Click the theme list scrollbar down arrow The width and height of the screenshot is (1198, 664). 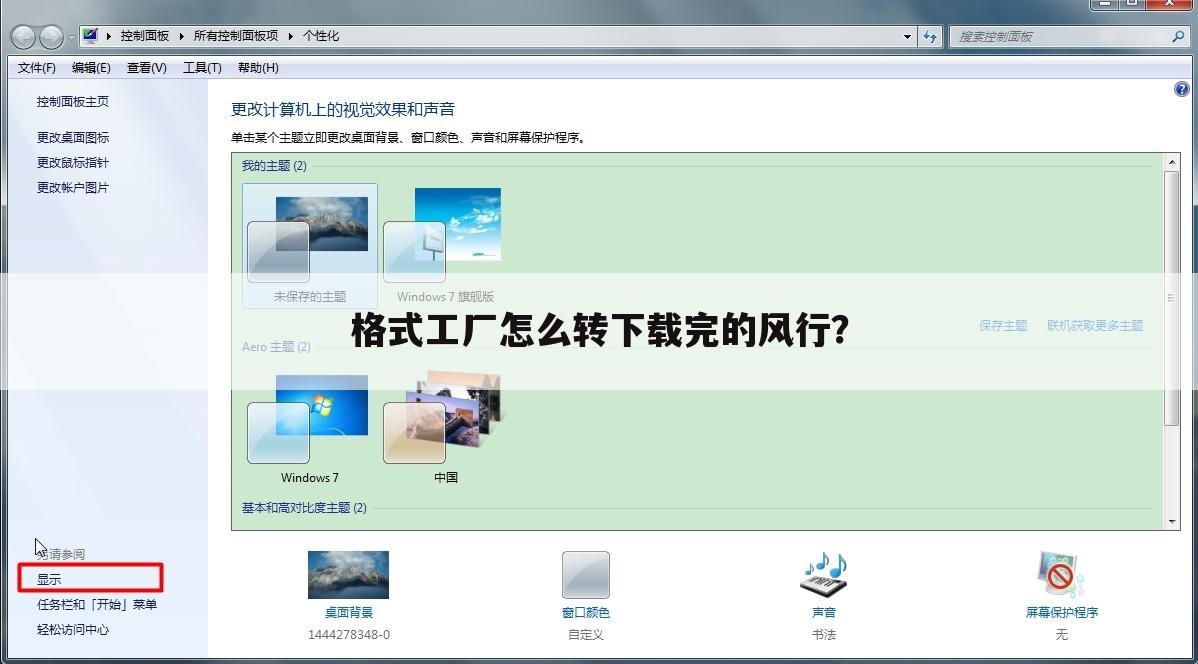(x=1172, y=522)
